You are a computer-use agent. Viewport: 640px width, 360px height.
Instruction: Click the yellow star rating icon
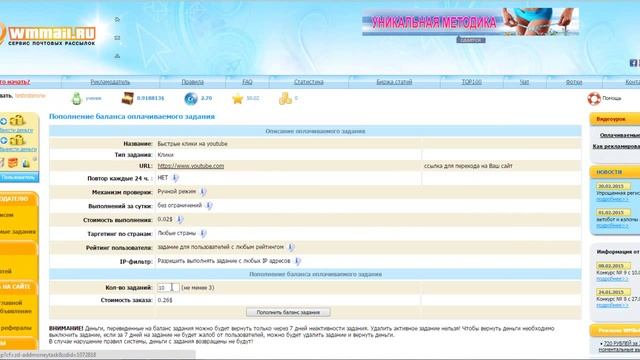[238, 98]
